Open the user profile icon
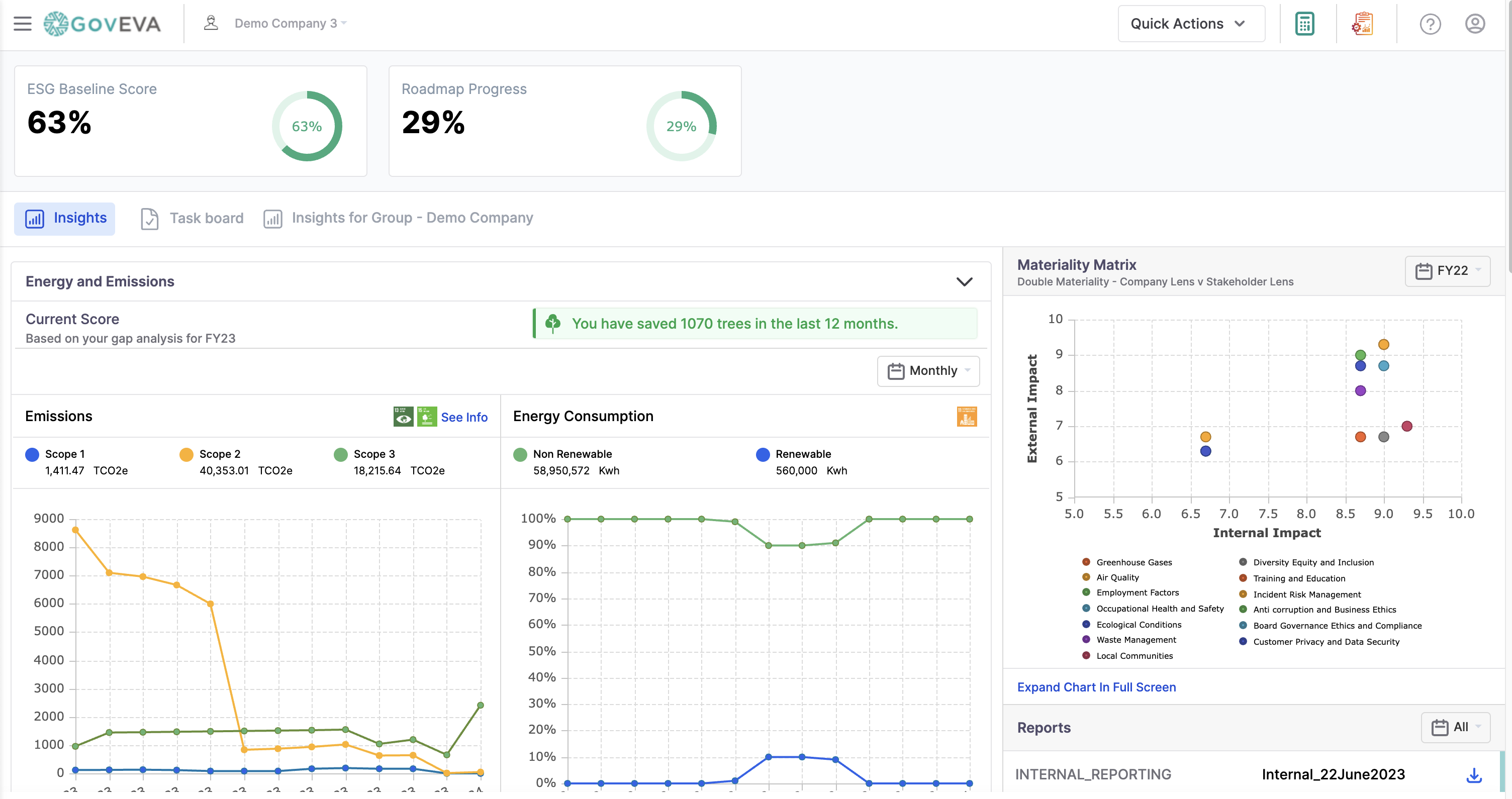The image size is (1512, 799). (x=1474, y=24)
